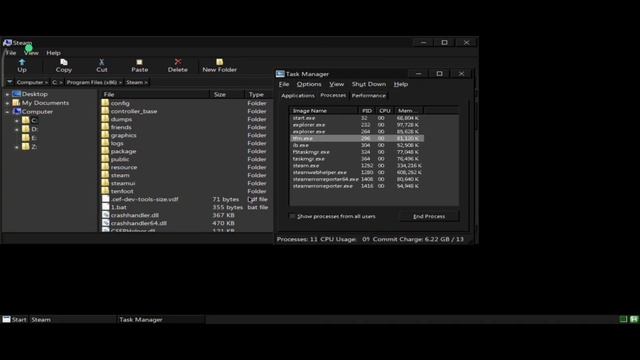Image resolution: width=640 pixels, height=360 pixels.
Task: Select the steamerrorreporter64.exe process row
Action: point(357,179)
